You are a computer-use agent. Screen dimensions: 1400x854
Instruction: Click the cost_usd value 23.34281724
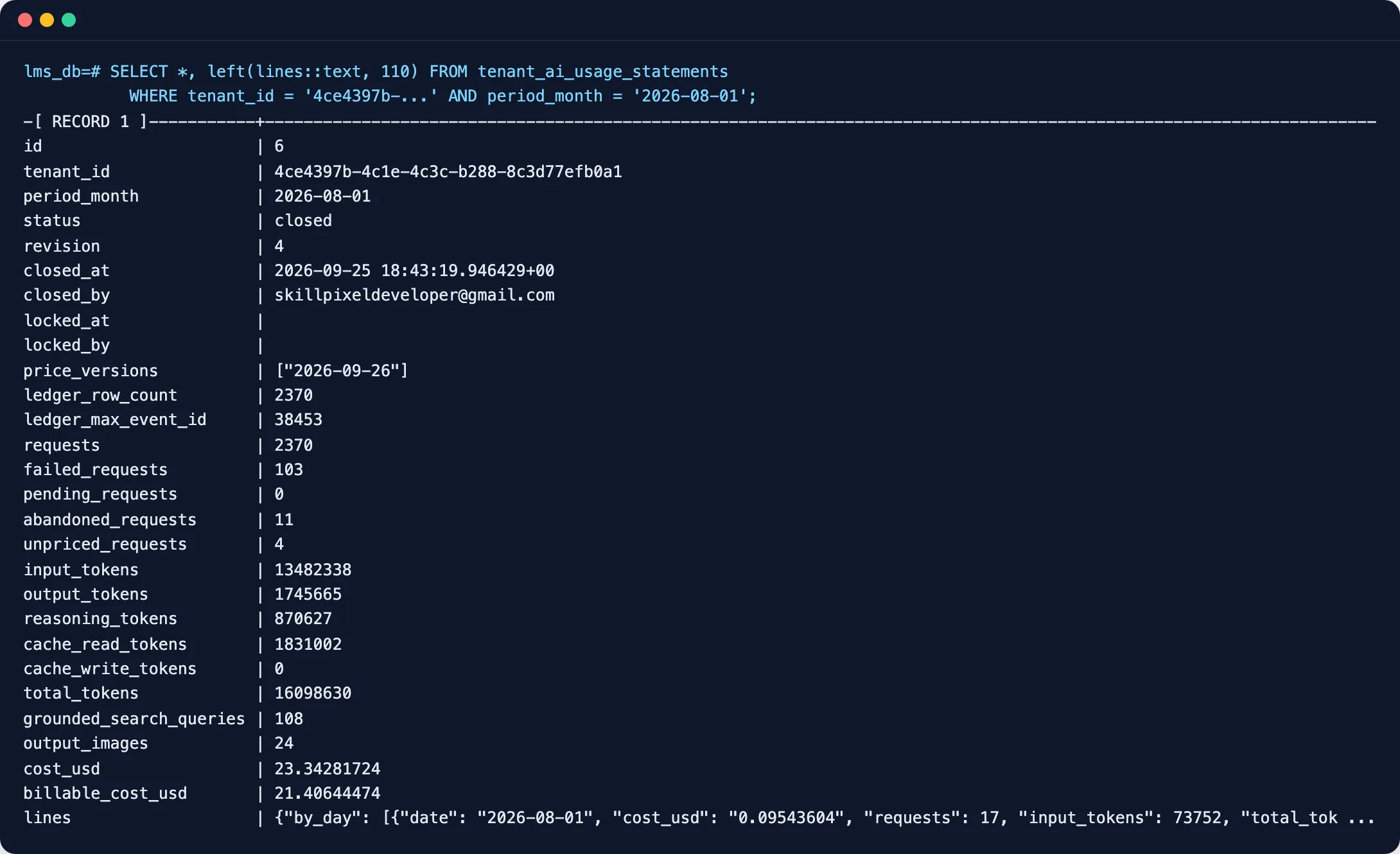328,769
